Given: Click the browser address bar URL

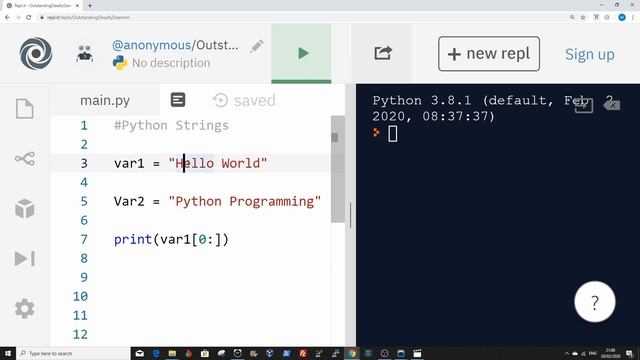Looking at the screenshot, I should (x=88, y=18).
